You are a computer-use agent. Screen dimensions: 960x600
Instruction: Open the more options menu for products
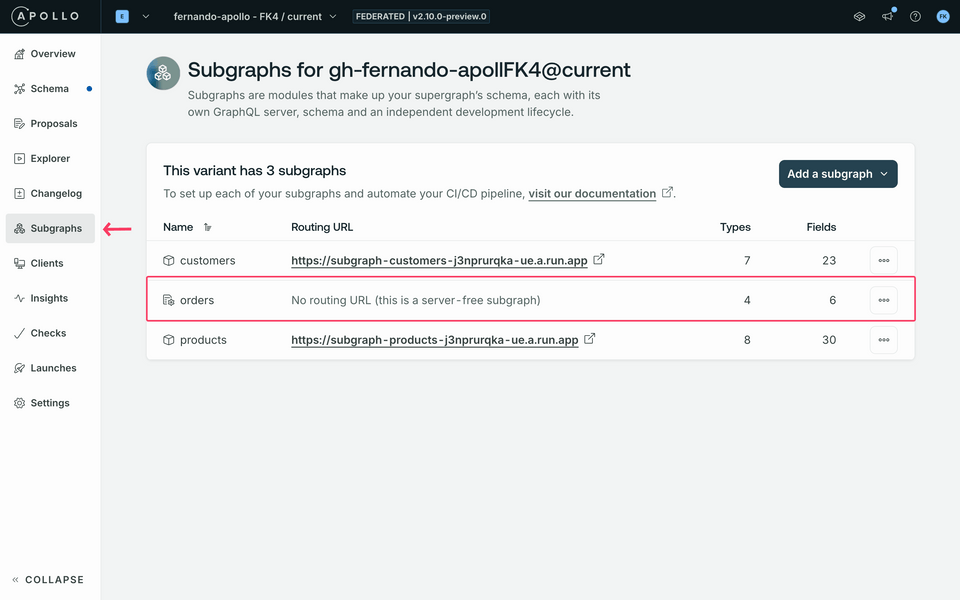(883, 340)
